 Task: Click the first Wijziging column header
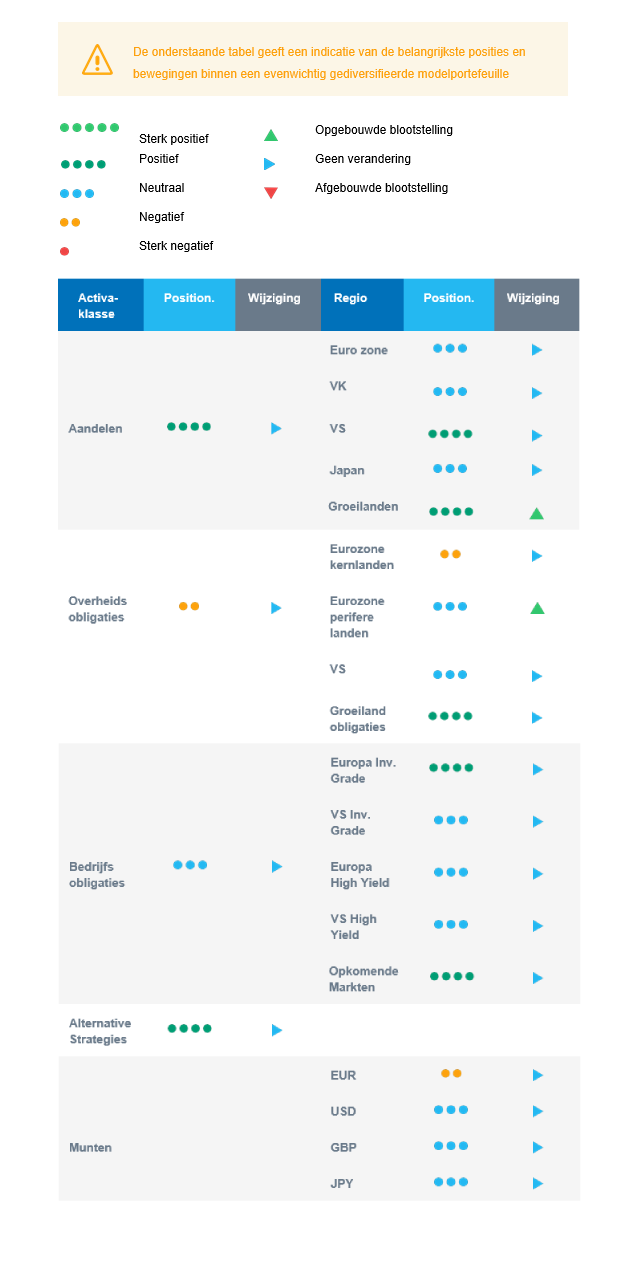coord(273,298)
